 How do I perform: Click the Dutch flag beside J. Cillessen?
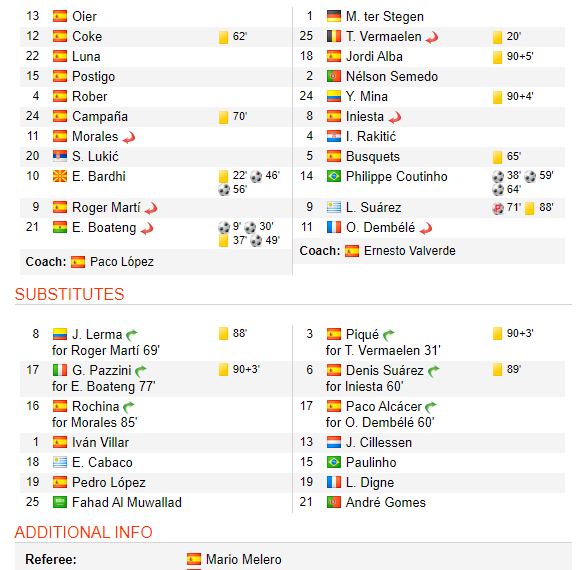334,442
